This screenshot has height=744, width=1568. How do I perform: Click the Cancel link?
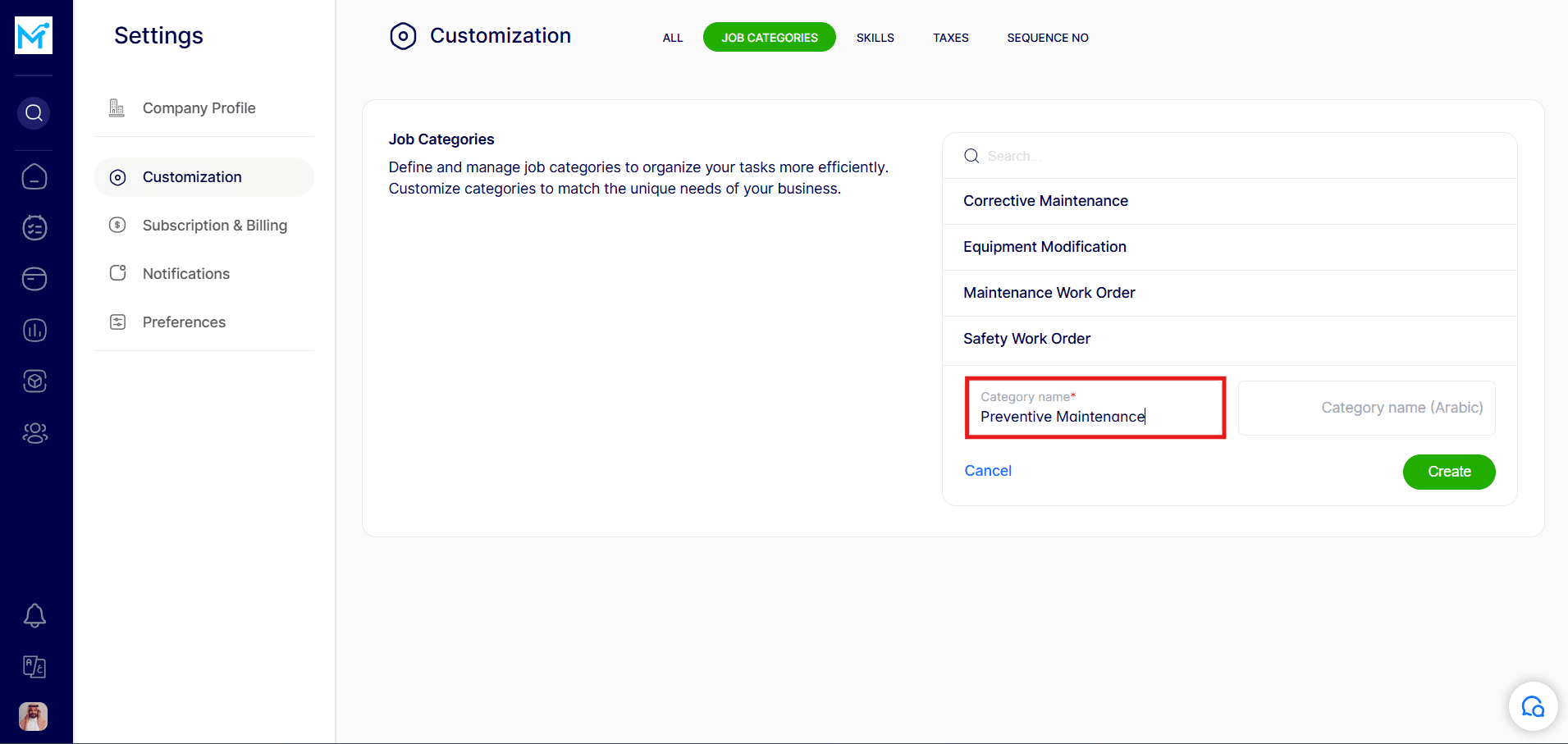[x=987, y=471]
